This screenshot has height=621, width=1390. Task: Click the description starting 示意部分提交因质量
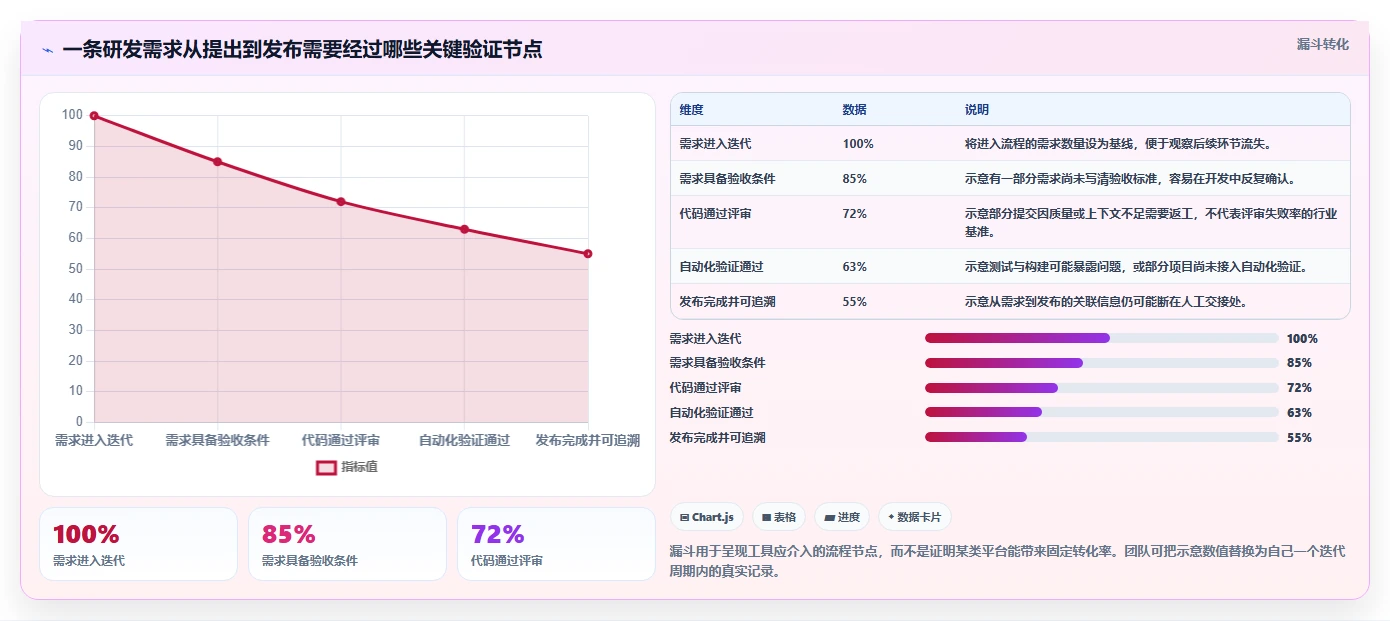pos(1151,223)
